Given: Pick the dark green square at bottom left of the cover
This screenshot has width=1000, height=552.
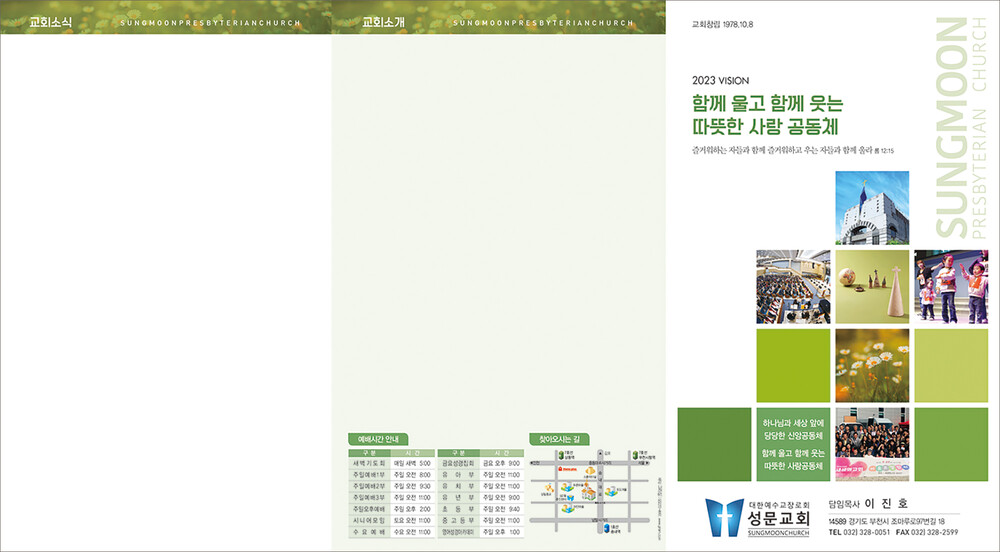Looking at the screenshot, I should tap(714, 443).
